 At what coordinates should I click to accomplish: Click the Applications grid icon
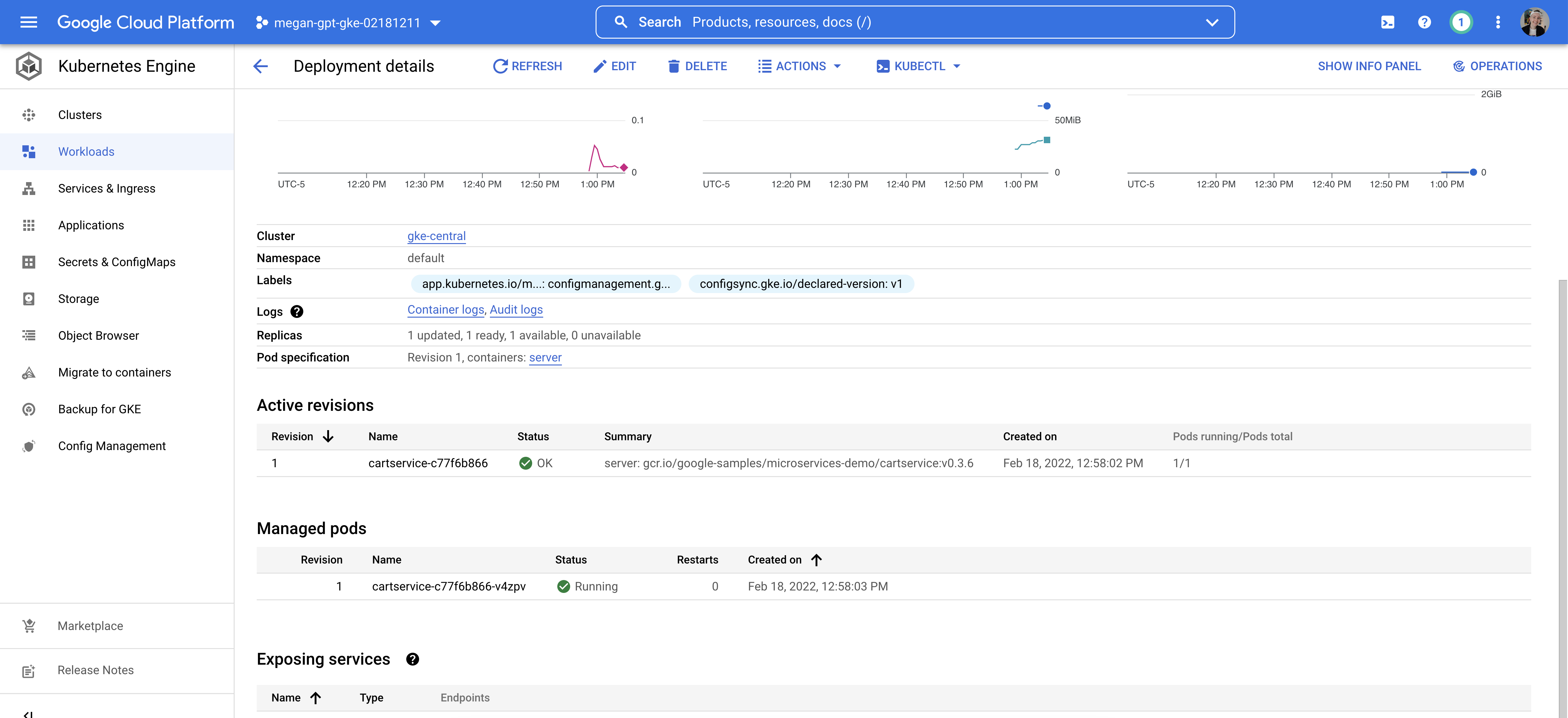click(x=28, y=225)
